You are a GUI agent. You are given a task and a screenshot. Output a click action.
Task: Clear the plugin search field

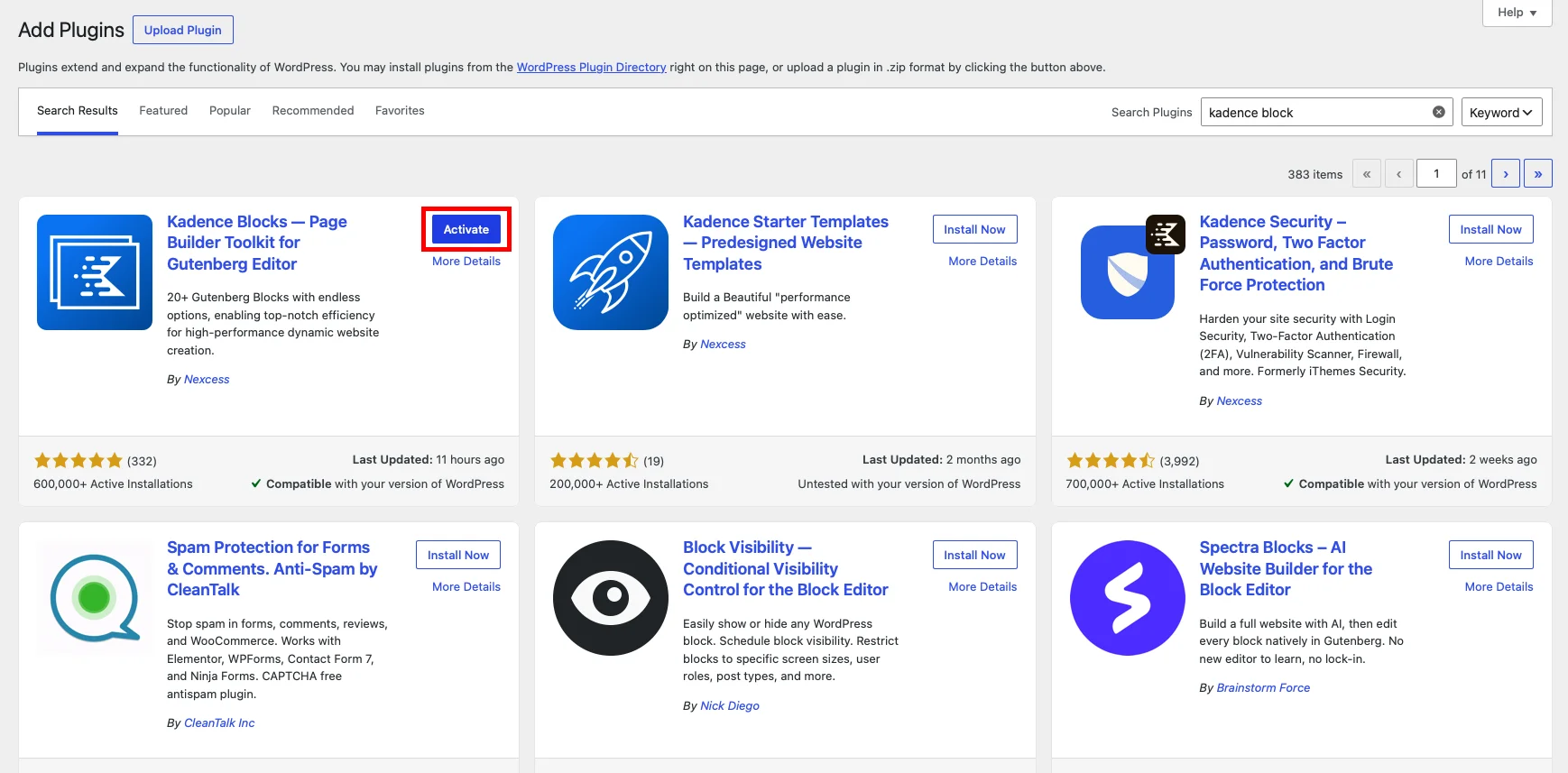[1439, 112]
